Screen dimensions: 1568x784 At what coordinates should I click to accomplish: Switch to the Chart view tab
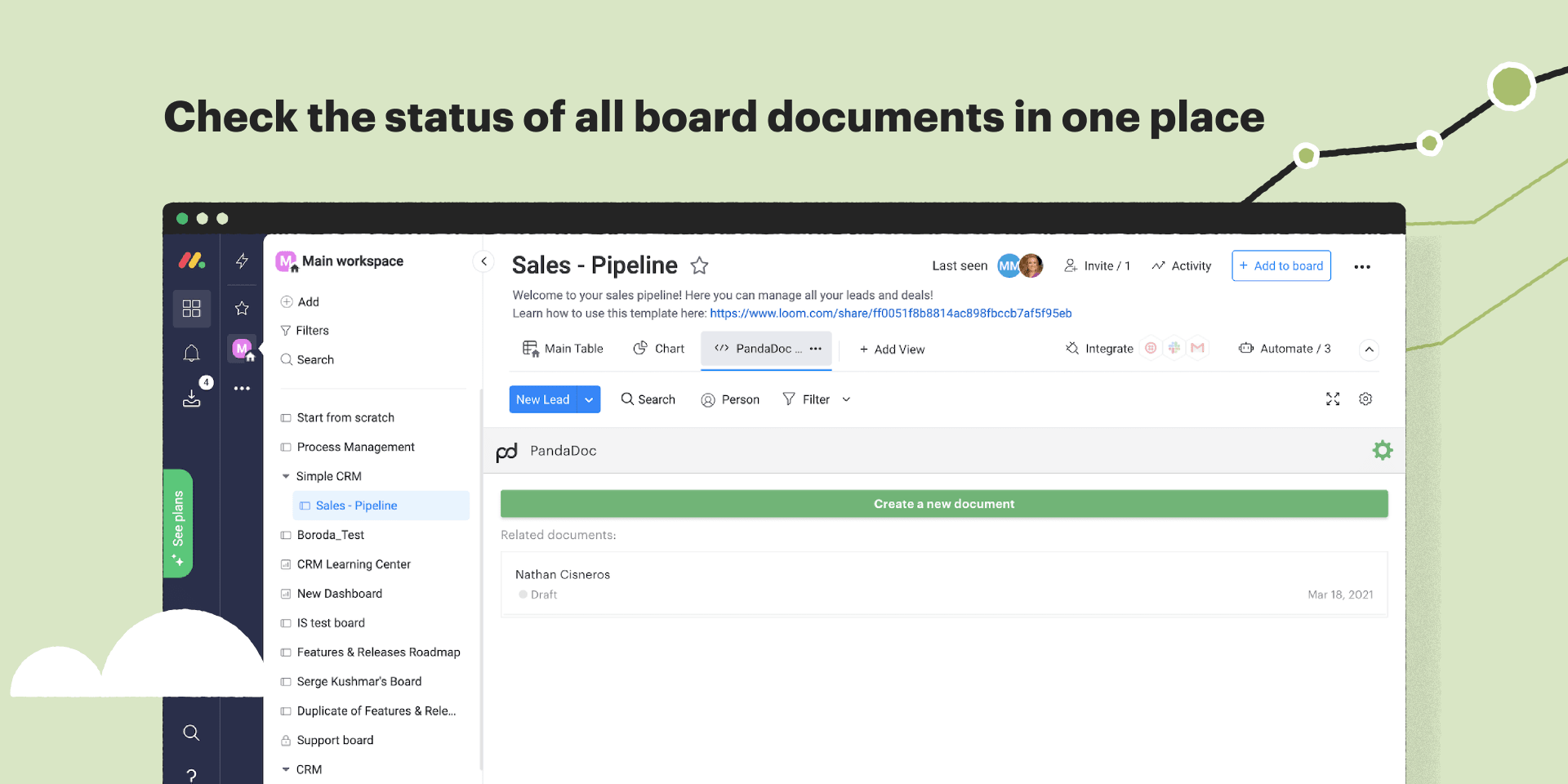click(x=659, y=349)
